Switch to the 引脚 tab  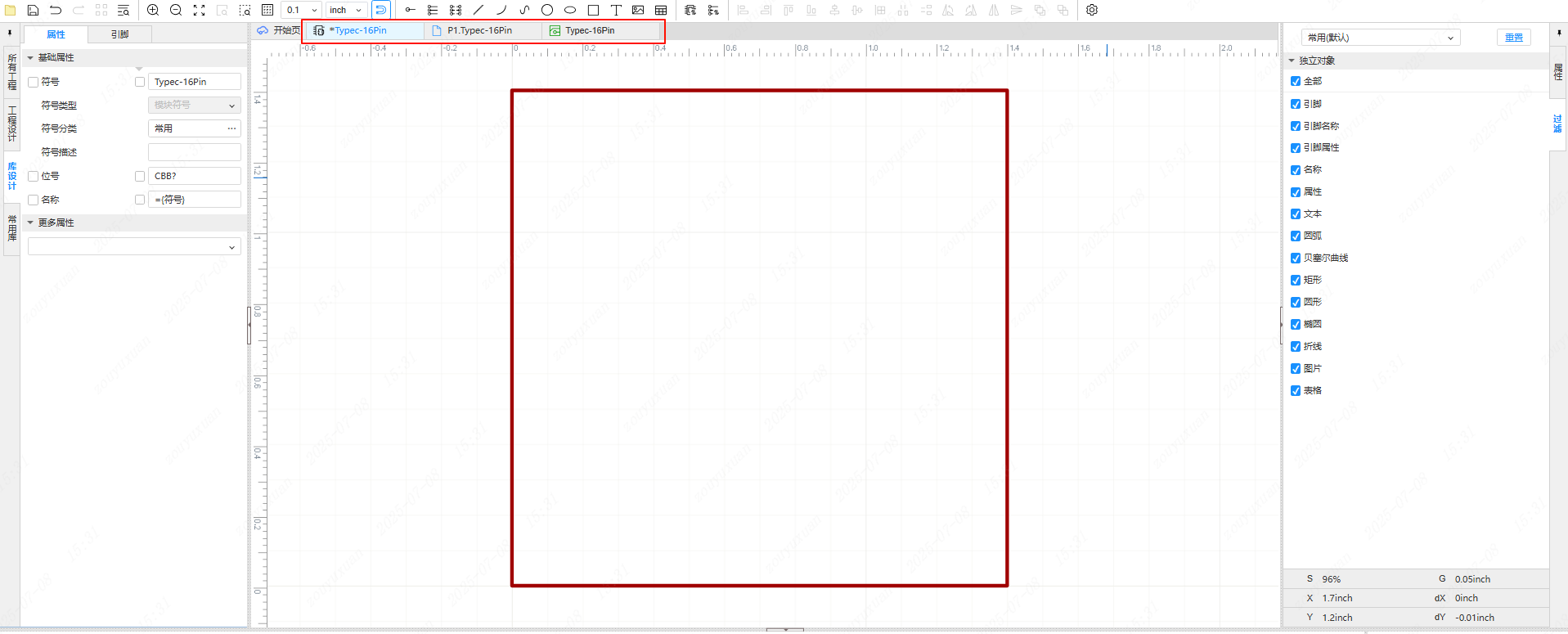tap(119, 34)
